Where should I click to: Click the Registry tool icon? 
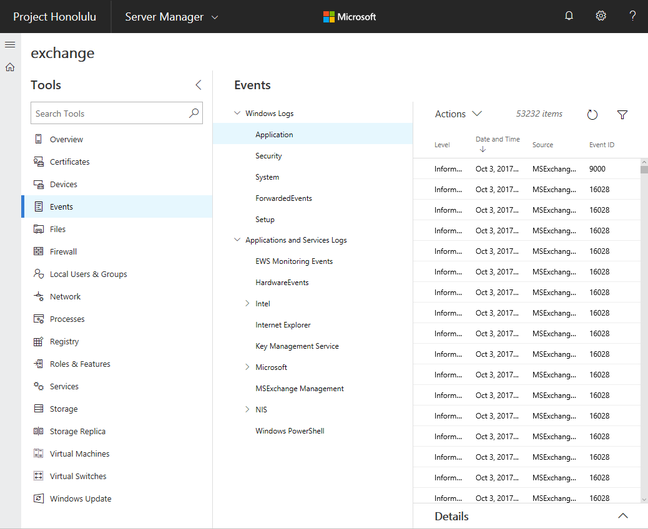(38, 341)
